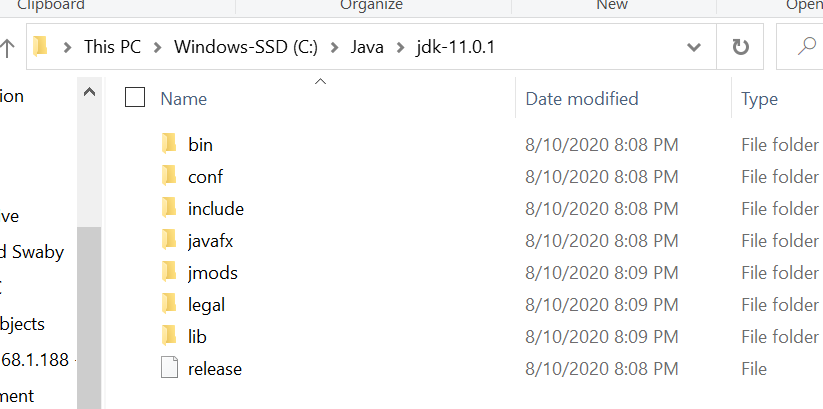The image size is (823, 409).
Task: Click the bin folder icon
Action: pyautogui.click(x=169, y=144)
